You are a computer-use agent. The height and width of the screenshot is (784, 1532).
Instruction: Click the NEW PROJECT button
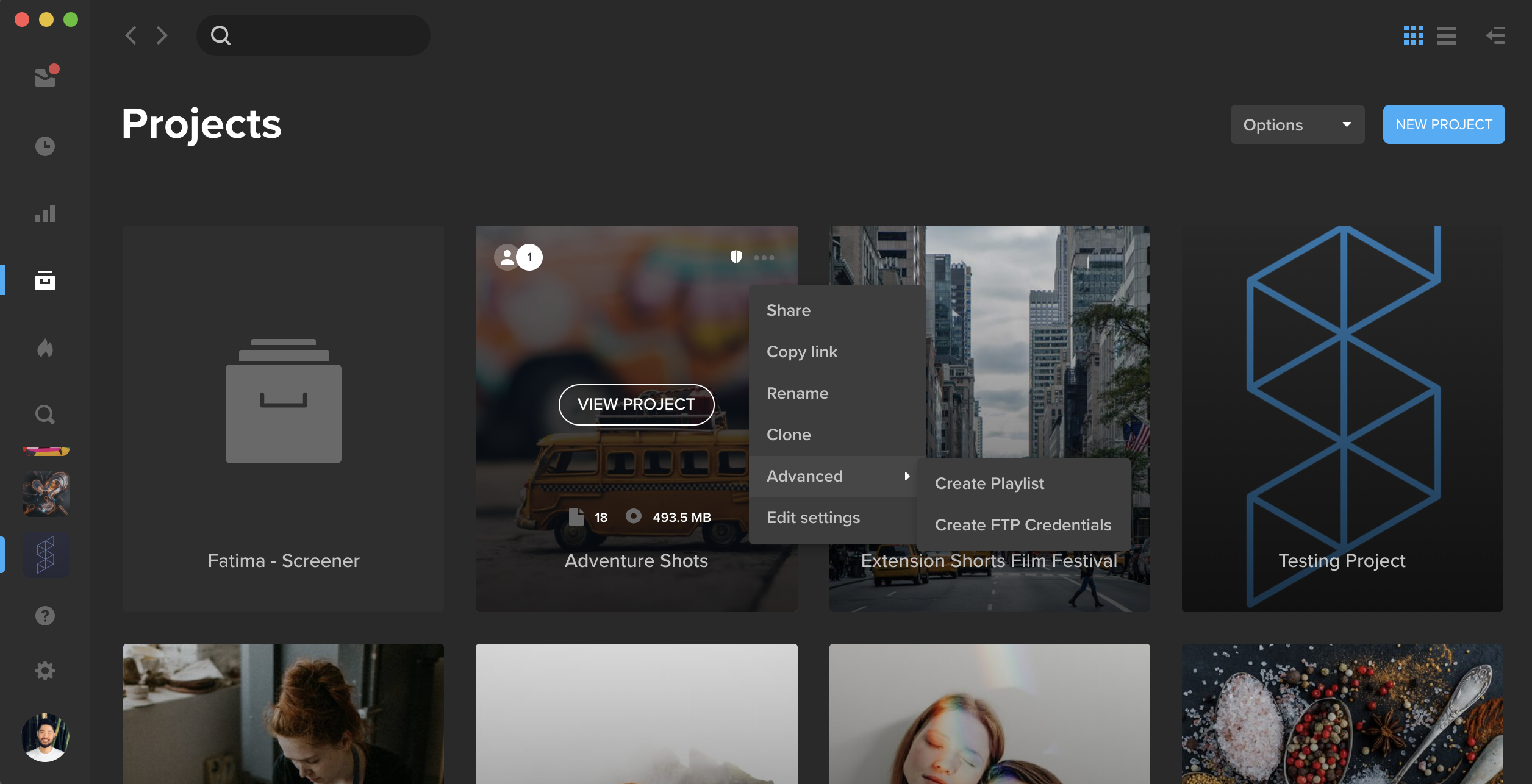click(x=1444, y=124)
